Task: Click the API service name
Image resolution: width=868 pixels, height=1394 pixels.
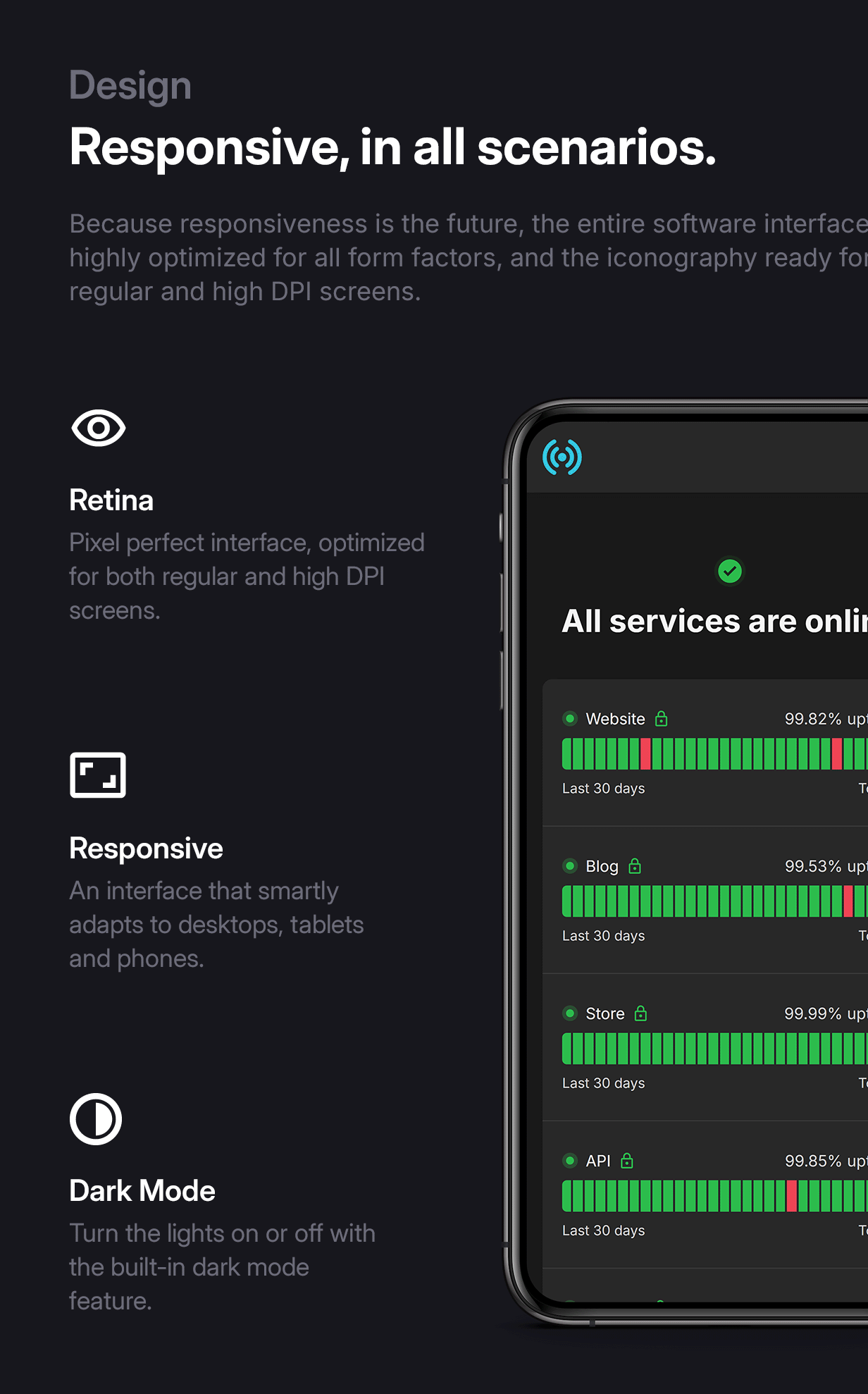Action: click(x=598, y=1160)
